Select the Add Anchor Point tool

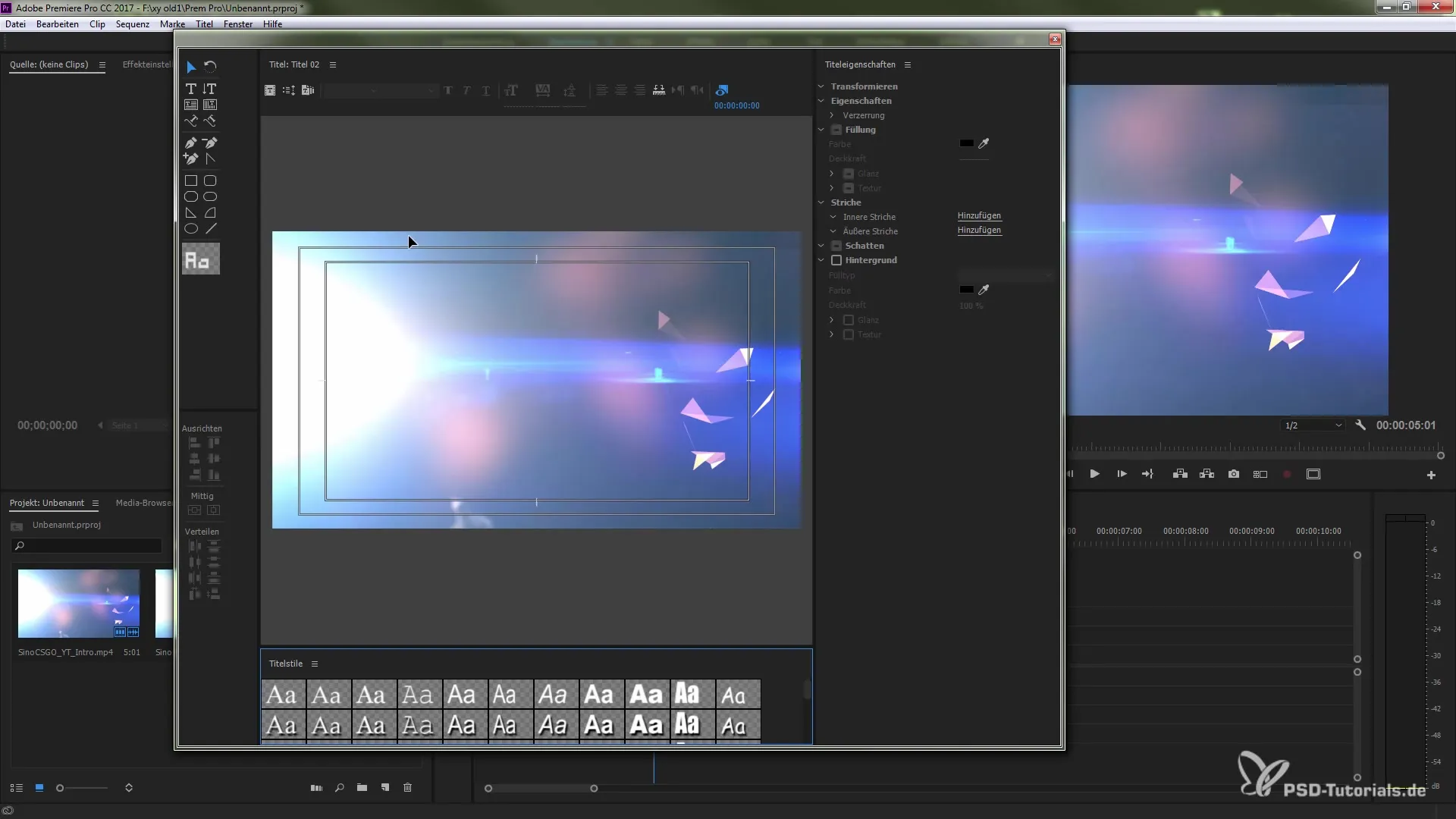(191, 158)
